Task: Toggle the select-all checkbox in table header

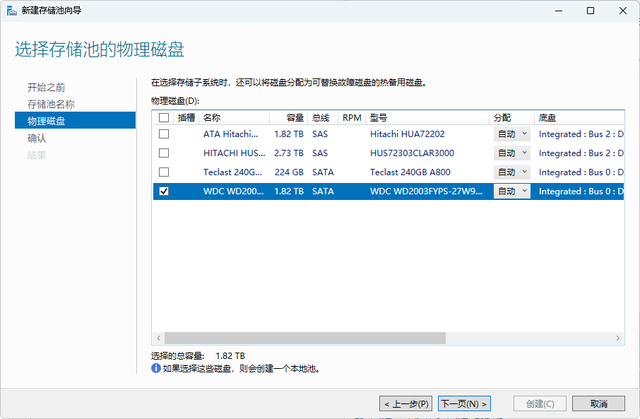Action: (x=164, y=118)
